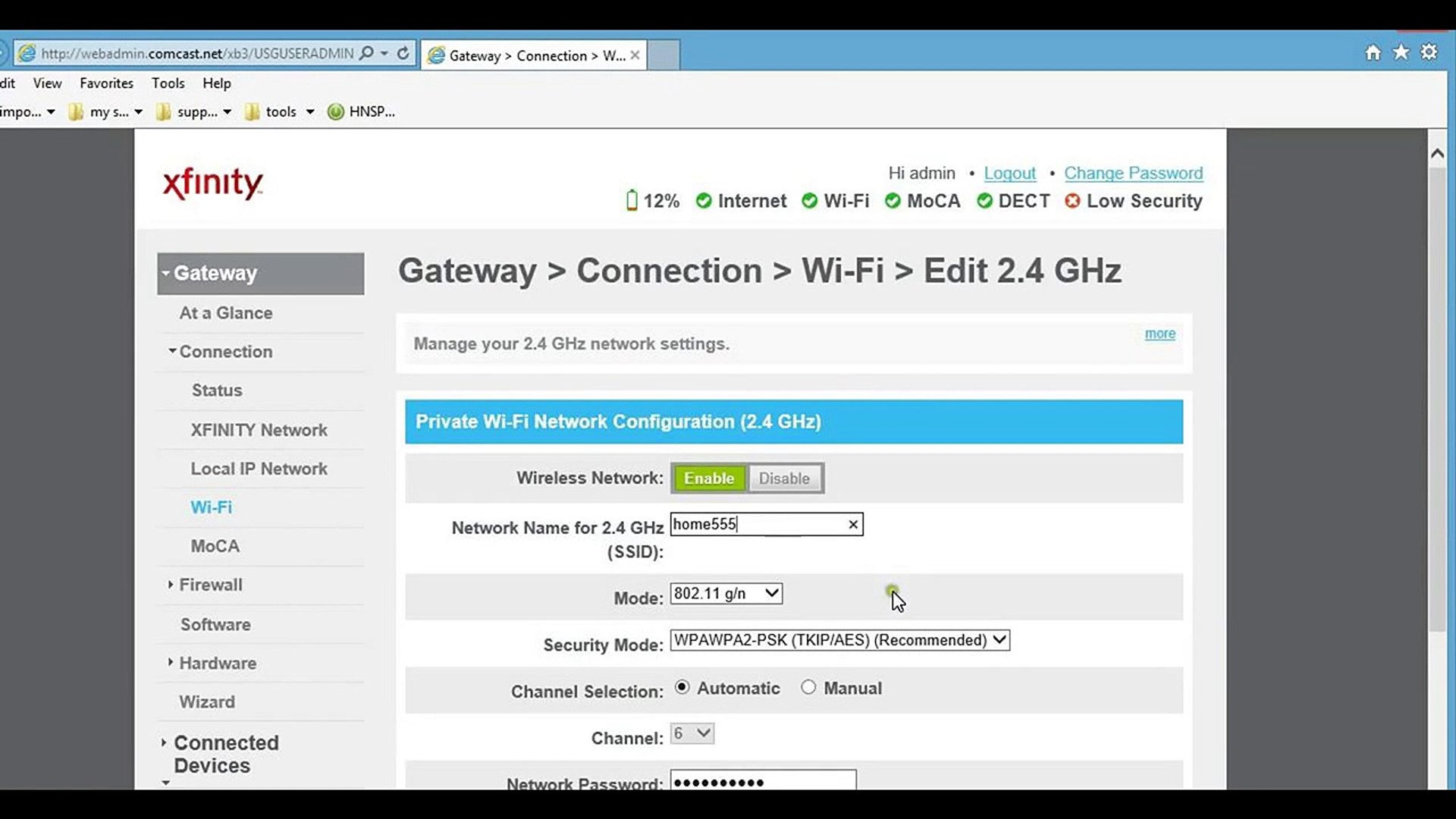Open Wi-Fi sidebar page
This screenshot has width=1456, height=819.
(x=212, y=507)
